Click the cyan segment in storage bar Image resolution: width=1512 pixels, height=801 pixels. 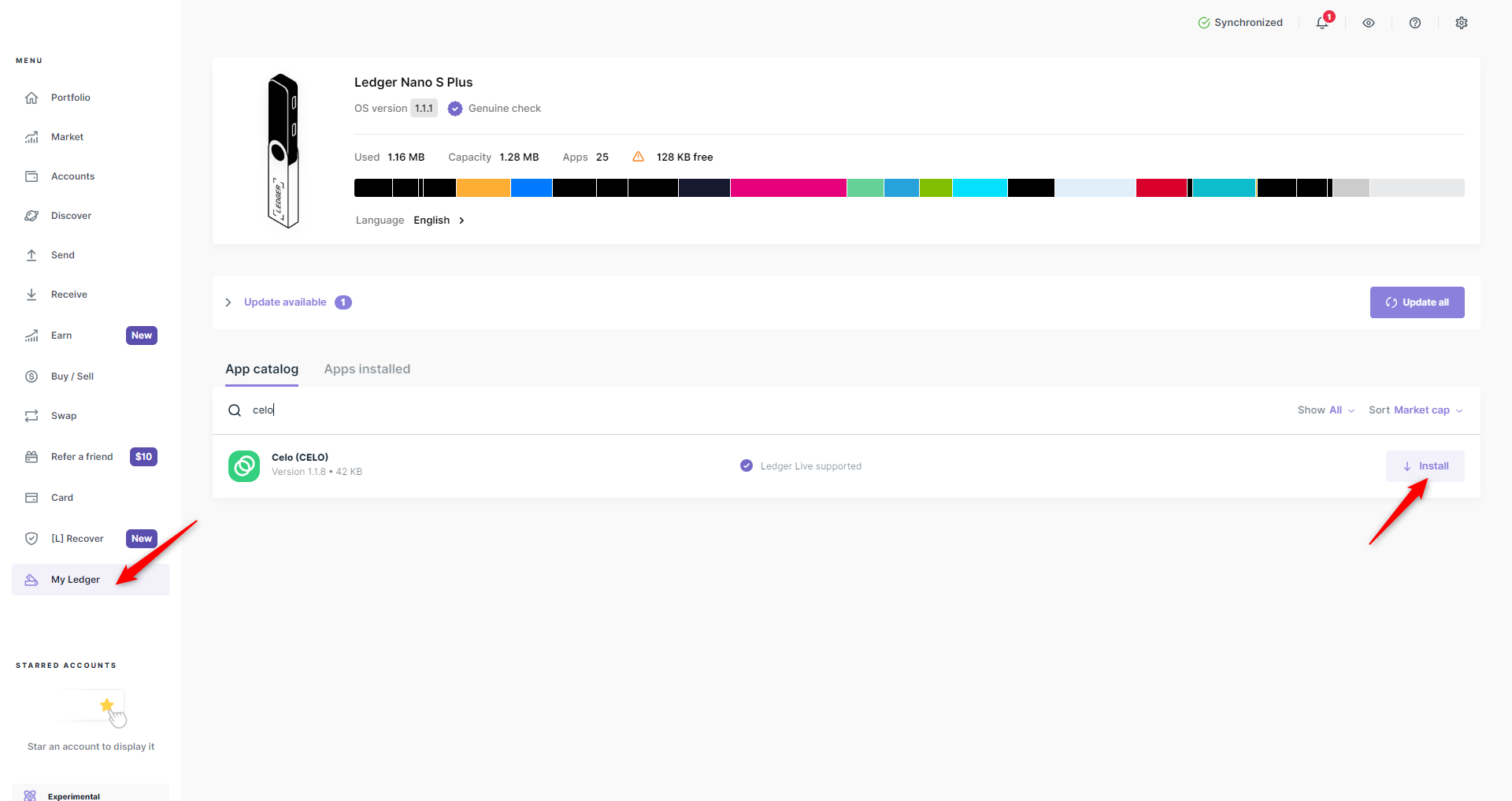point(980,187)
